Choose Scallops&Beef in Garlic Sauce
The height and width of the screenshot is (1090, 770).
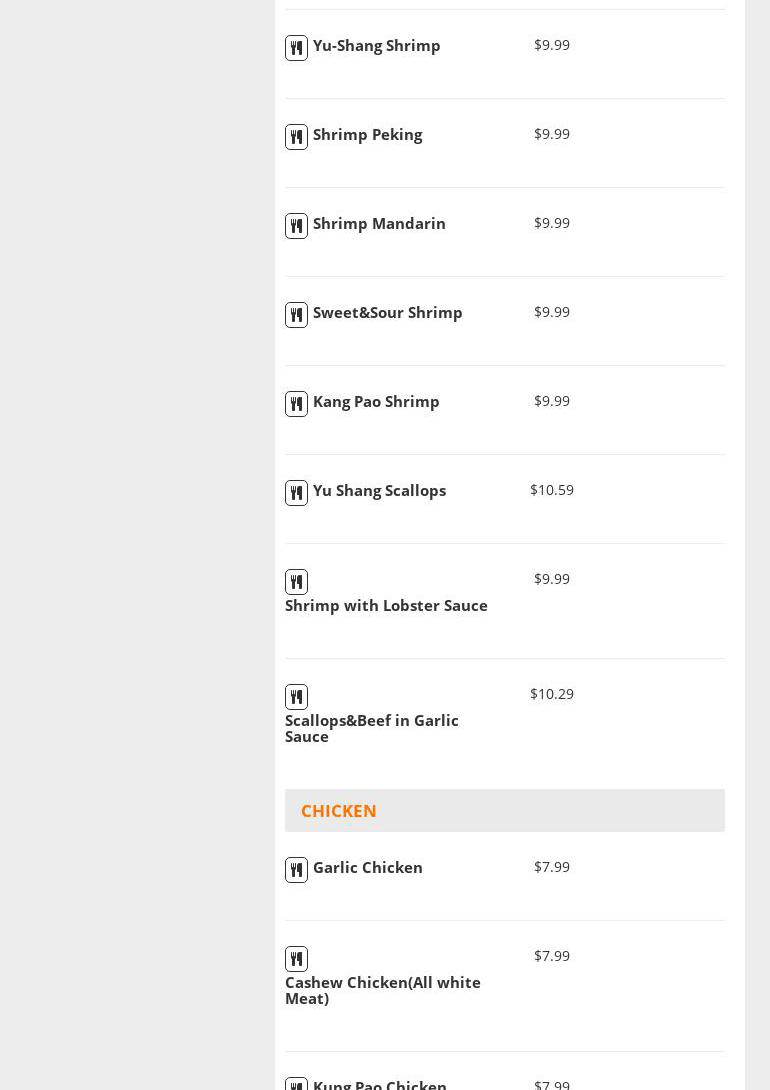click(x=372, y=728)
